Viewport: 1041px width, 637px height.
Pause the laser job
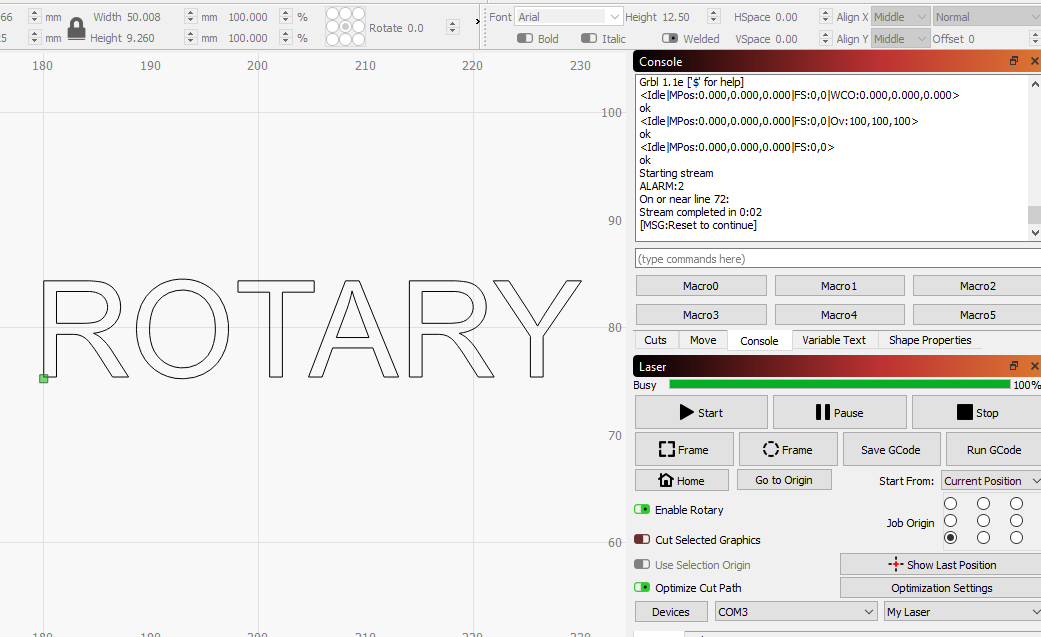[839, 412]
